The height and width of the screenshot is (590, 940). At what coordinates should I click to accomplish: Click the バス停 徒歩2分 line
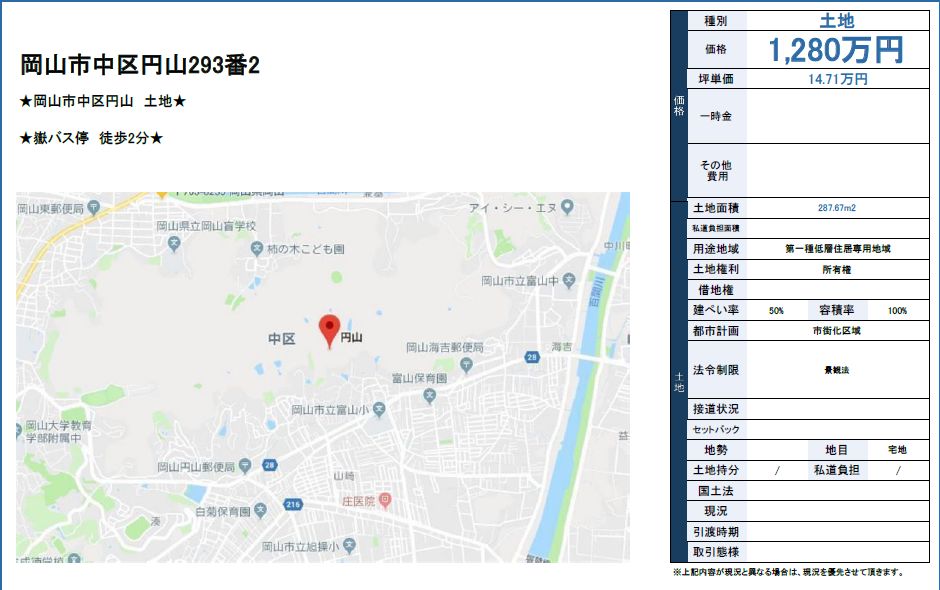click(x=91, y=138)
